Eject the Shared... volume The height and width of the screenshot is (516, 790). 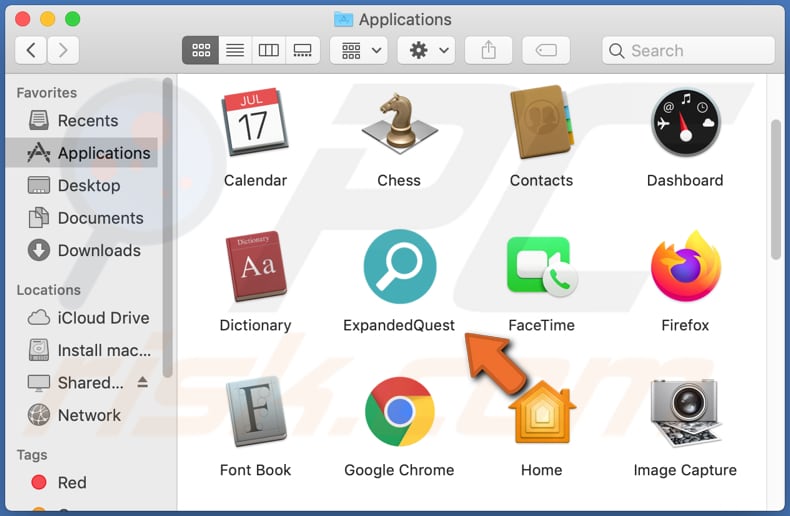143,382
